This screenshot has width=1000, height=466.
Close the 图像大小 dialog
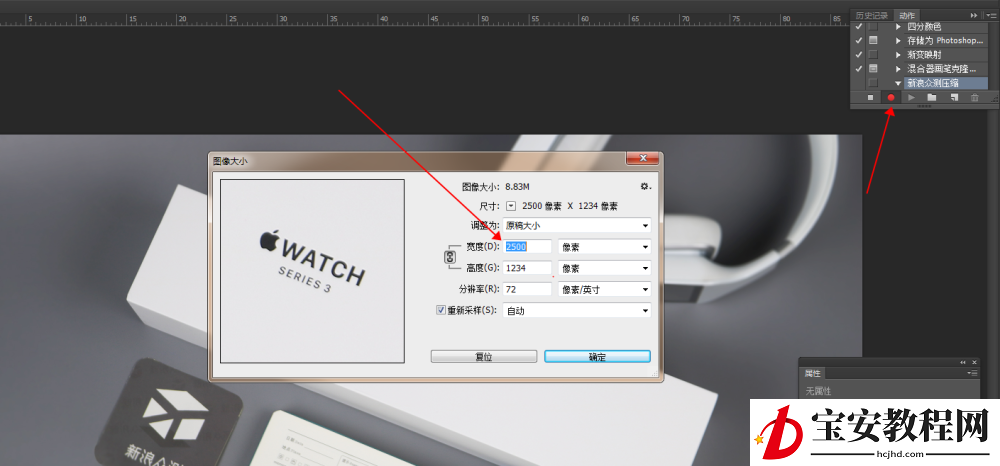(x=642, y=159)
